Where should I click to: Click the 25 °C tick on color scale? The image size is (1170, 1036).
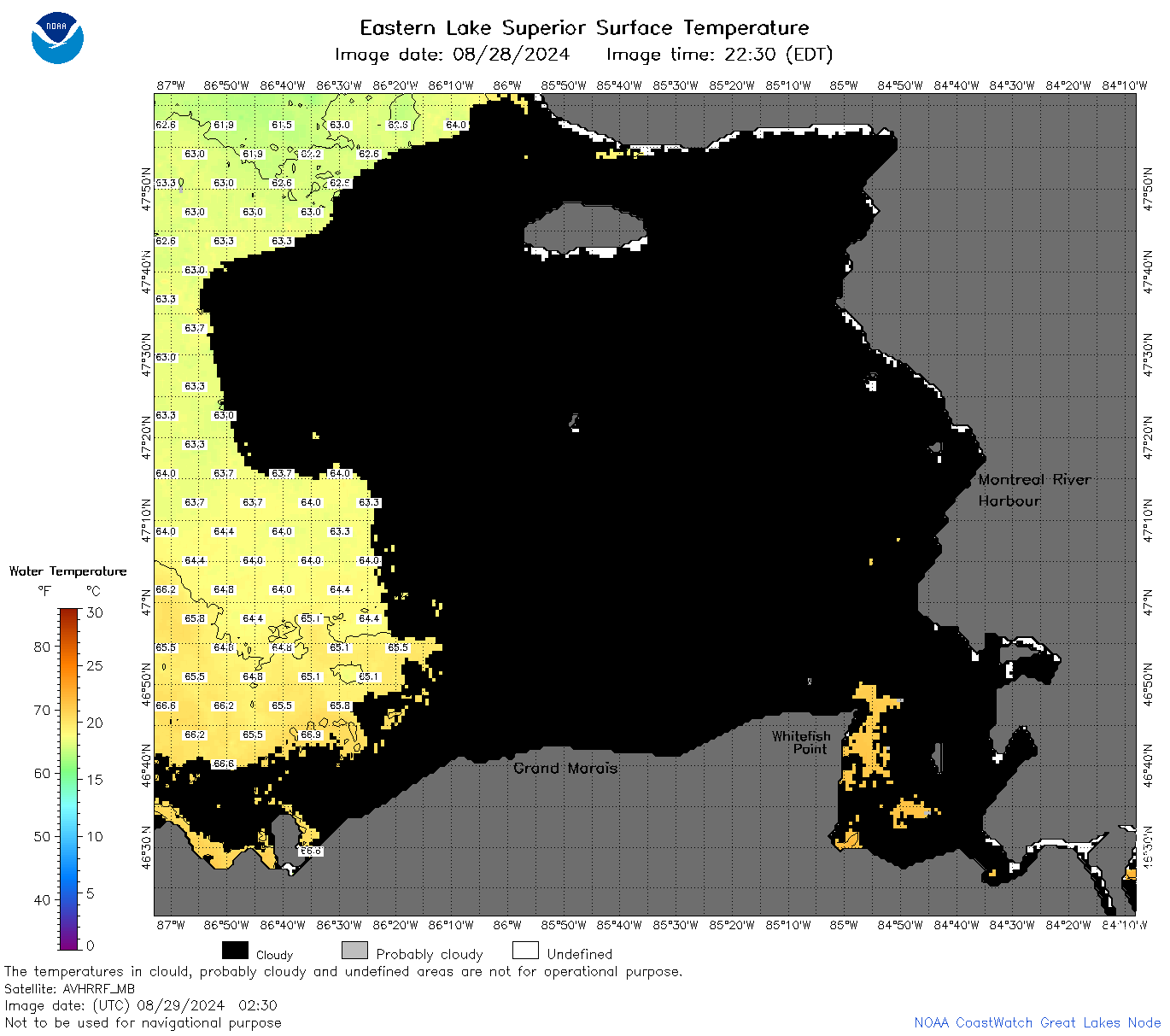pos(95,666)
